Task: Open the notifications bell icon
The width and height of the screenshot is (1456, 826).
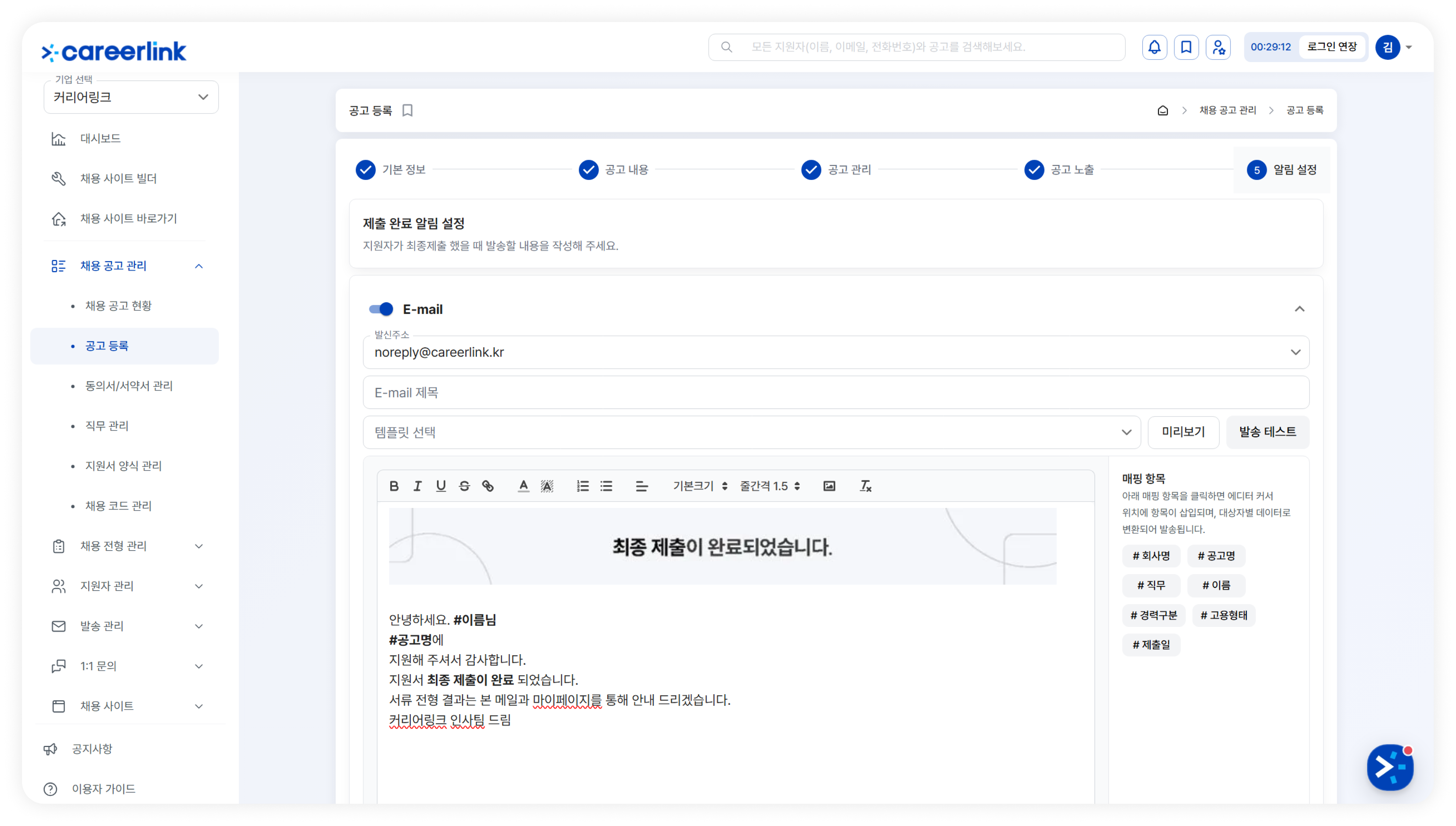Action: (1154, 47)
